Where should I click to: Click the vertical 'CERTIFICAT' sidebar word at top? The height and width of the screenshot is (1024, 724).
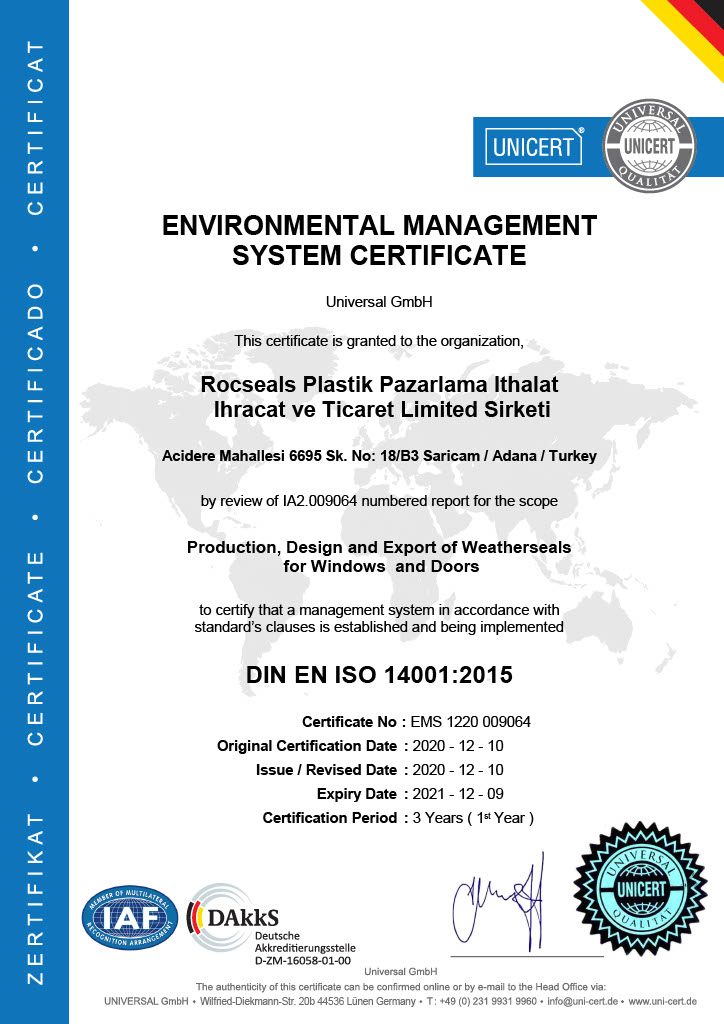35,128
